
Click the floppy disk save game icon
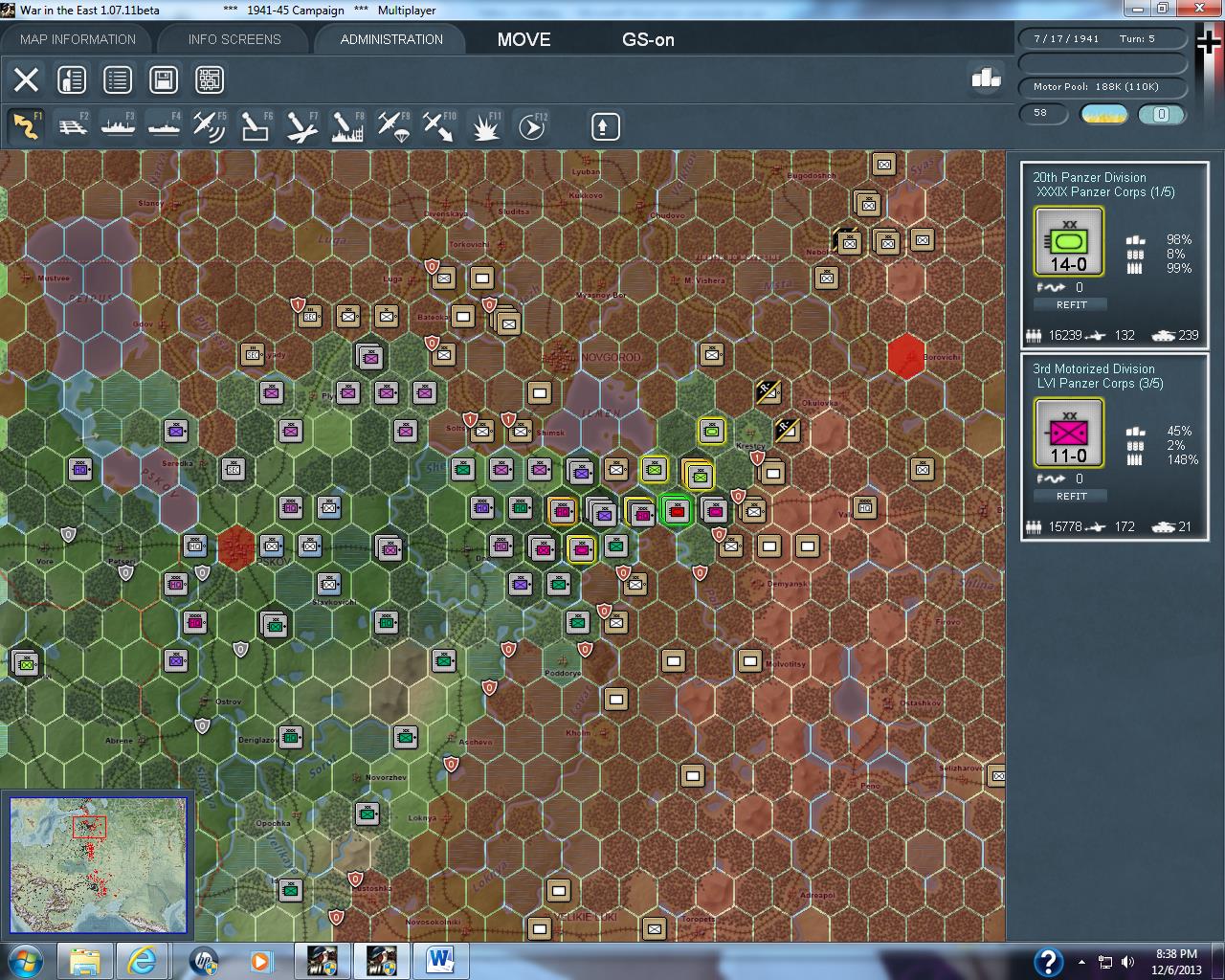(x=164, y=79)
